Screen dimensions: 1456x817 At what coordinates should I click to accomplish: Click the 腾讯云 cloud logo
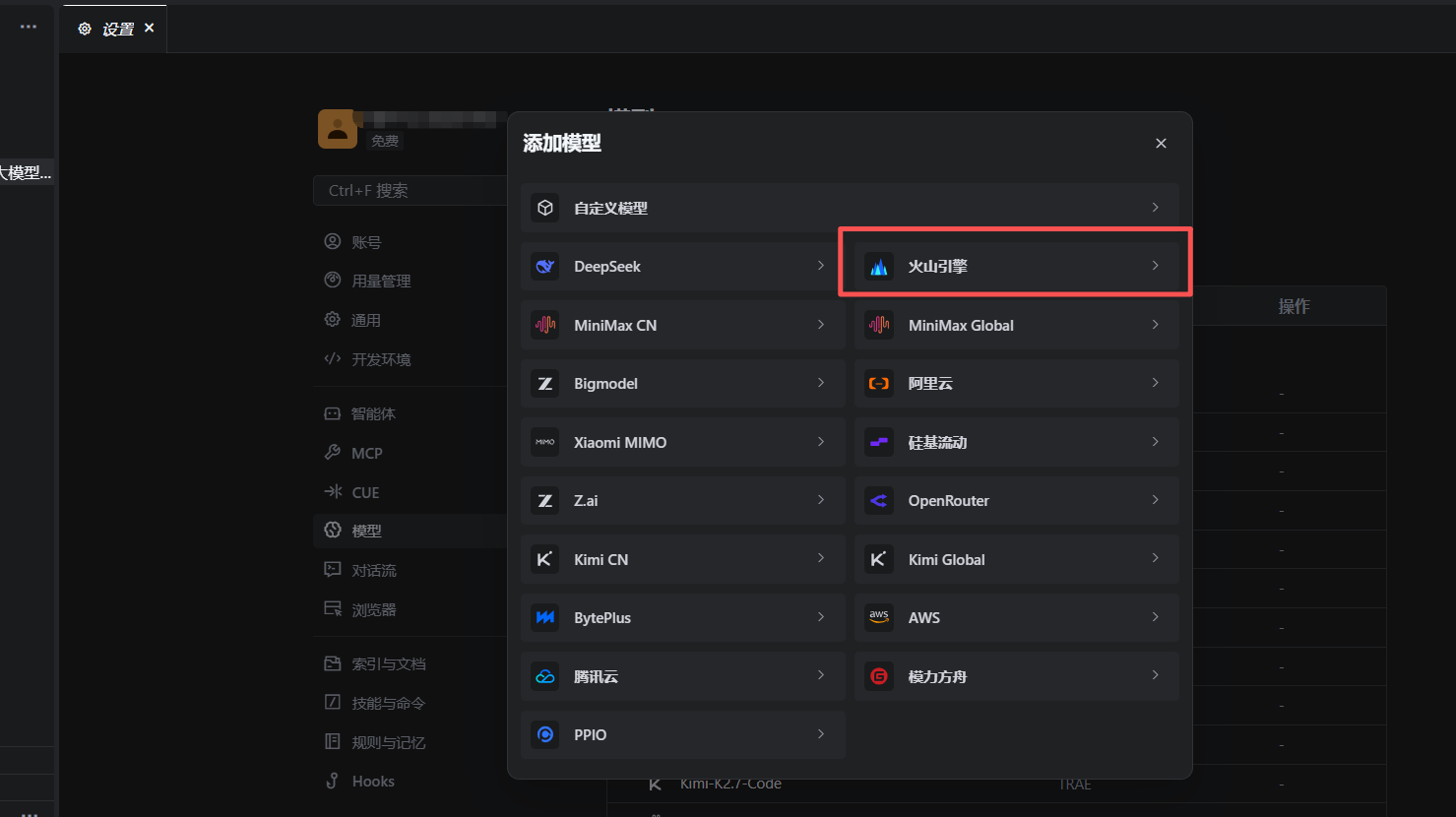[x=545, y=676]
